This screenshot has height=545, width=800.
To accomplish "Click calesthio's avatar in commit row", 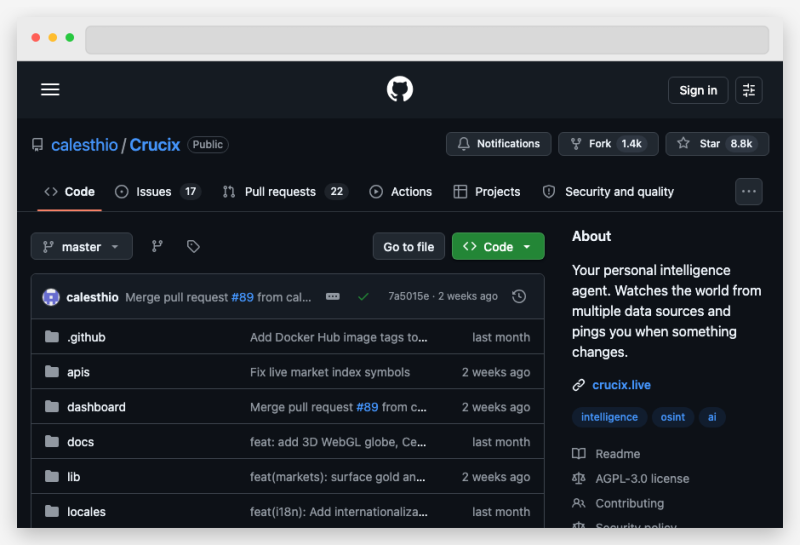I will (51, 297).
